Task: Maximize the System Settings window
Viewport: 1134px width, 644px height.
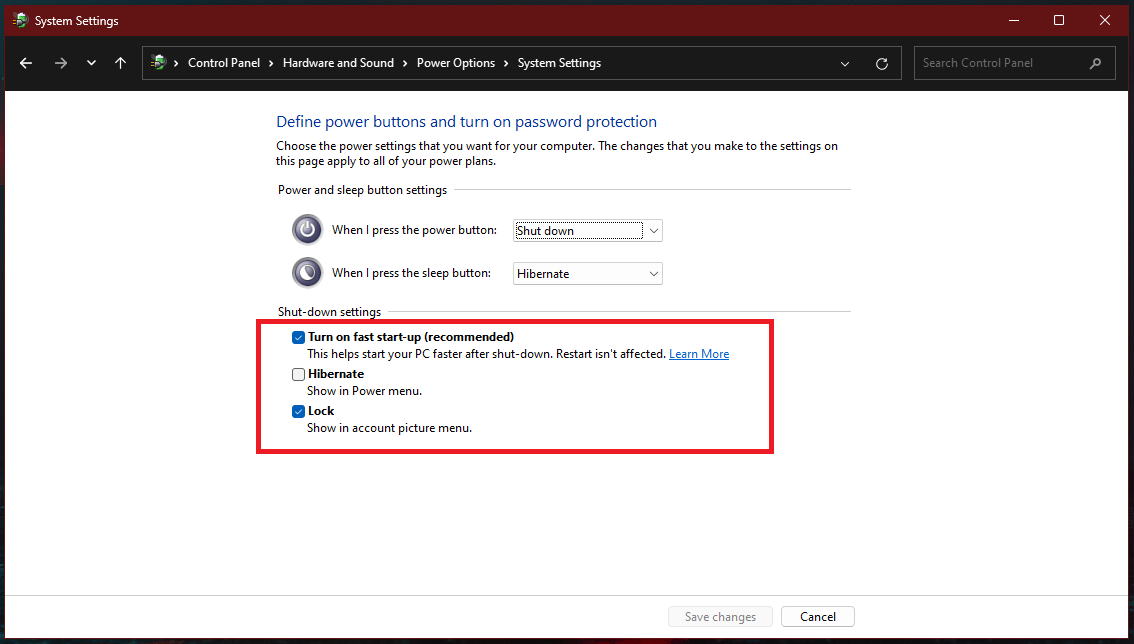Action: point(1059,20)
